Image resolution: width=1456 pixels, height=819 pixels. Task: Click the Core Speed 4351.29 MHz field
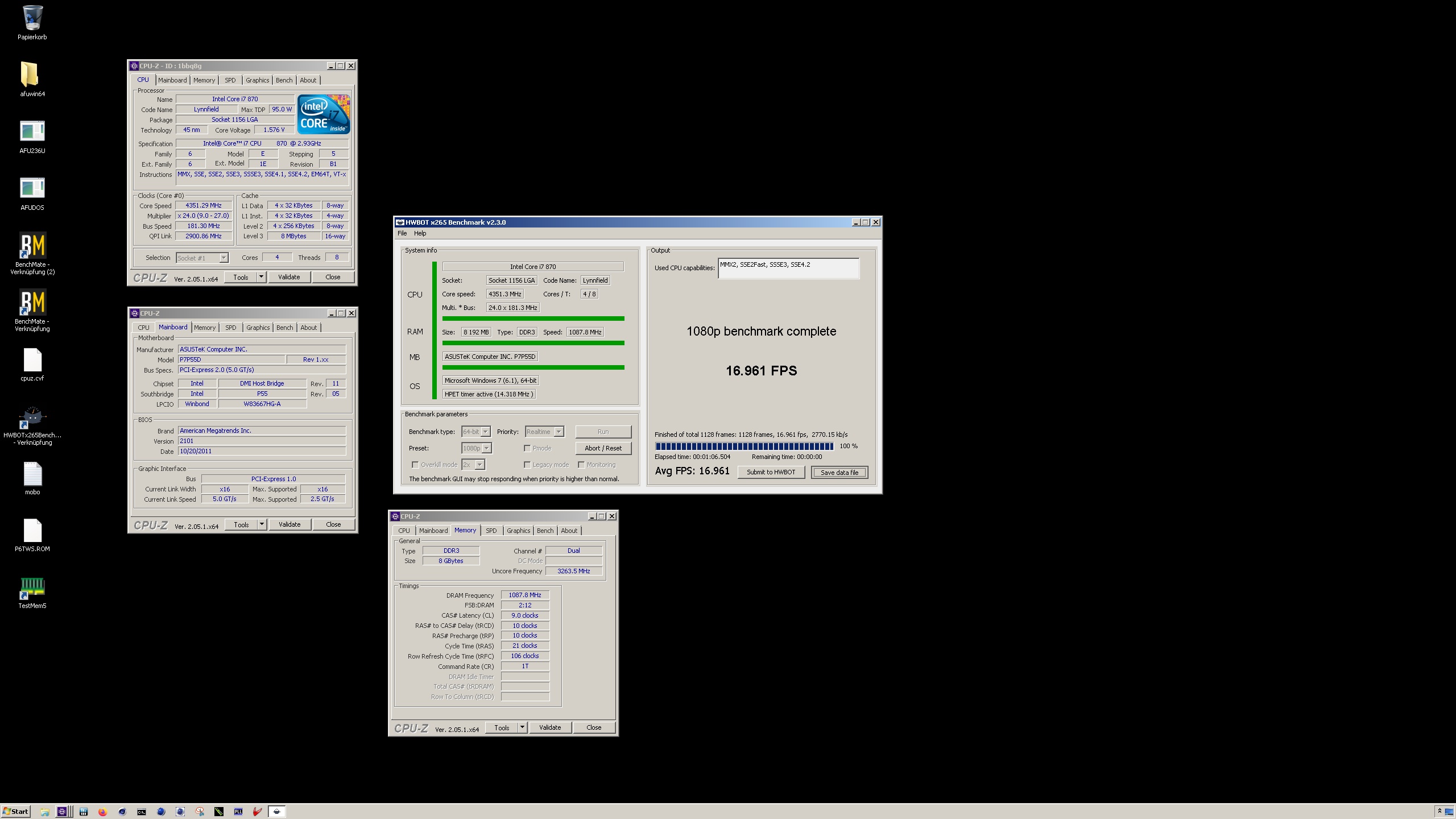coord(204,206)
